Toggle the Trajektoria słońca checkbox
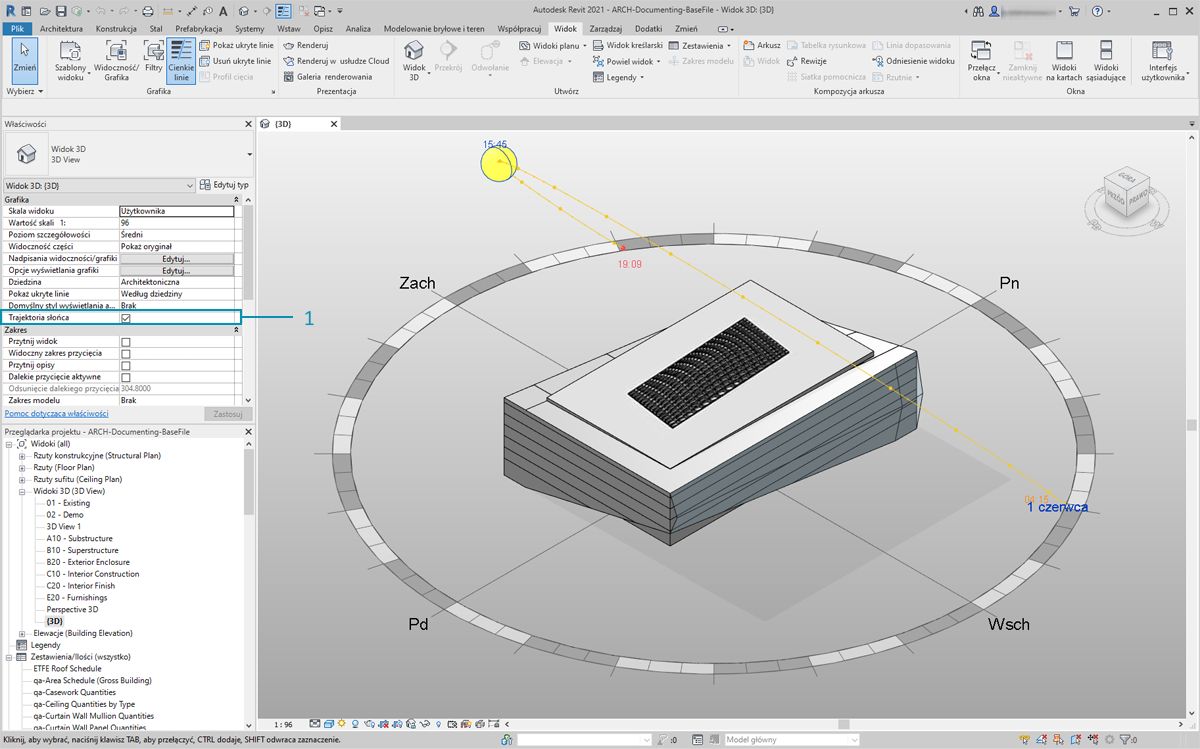 point(126,318)
